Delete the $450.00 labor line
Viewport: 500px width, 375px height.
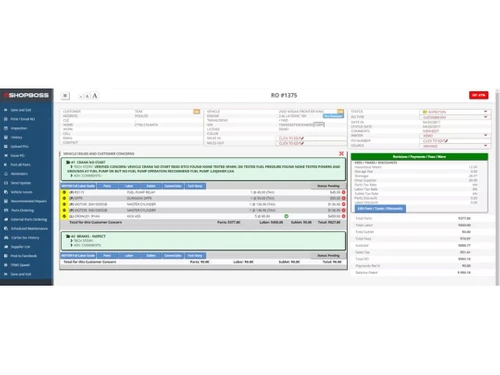coord(344,216)
